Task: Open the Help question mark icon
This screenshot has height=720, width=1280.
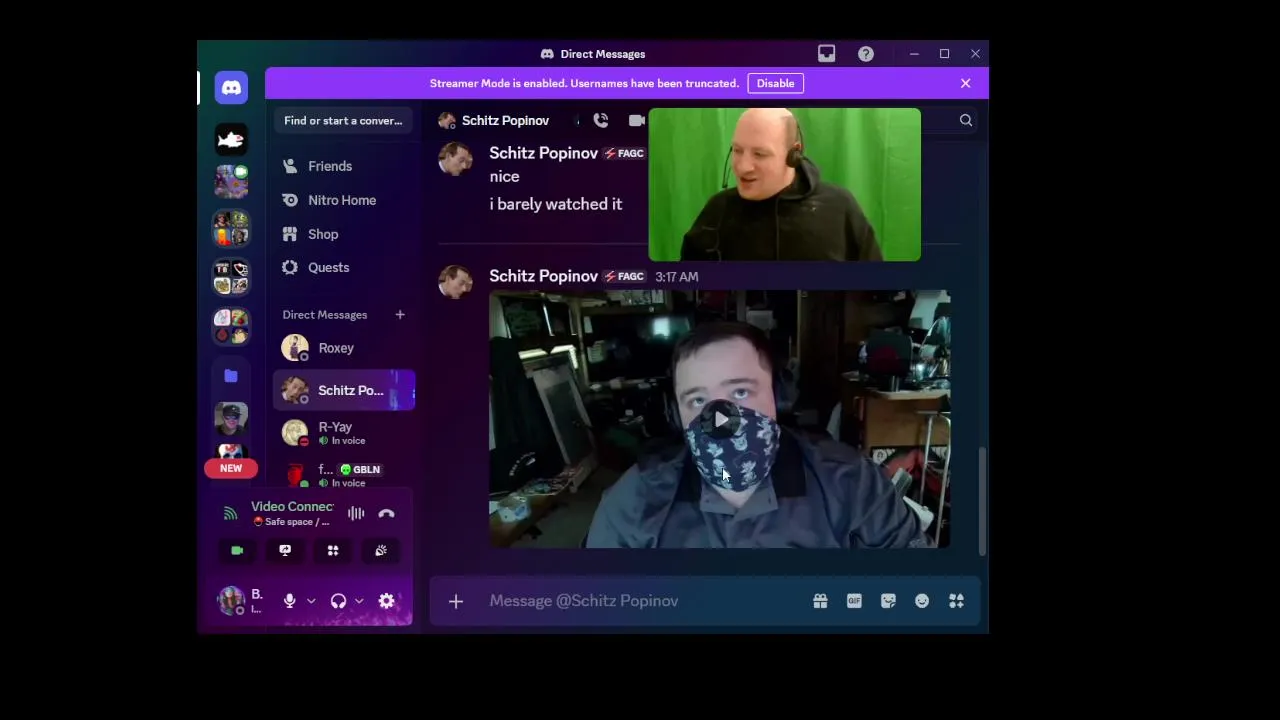Action: point(866,54)
